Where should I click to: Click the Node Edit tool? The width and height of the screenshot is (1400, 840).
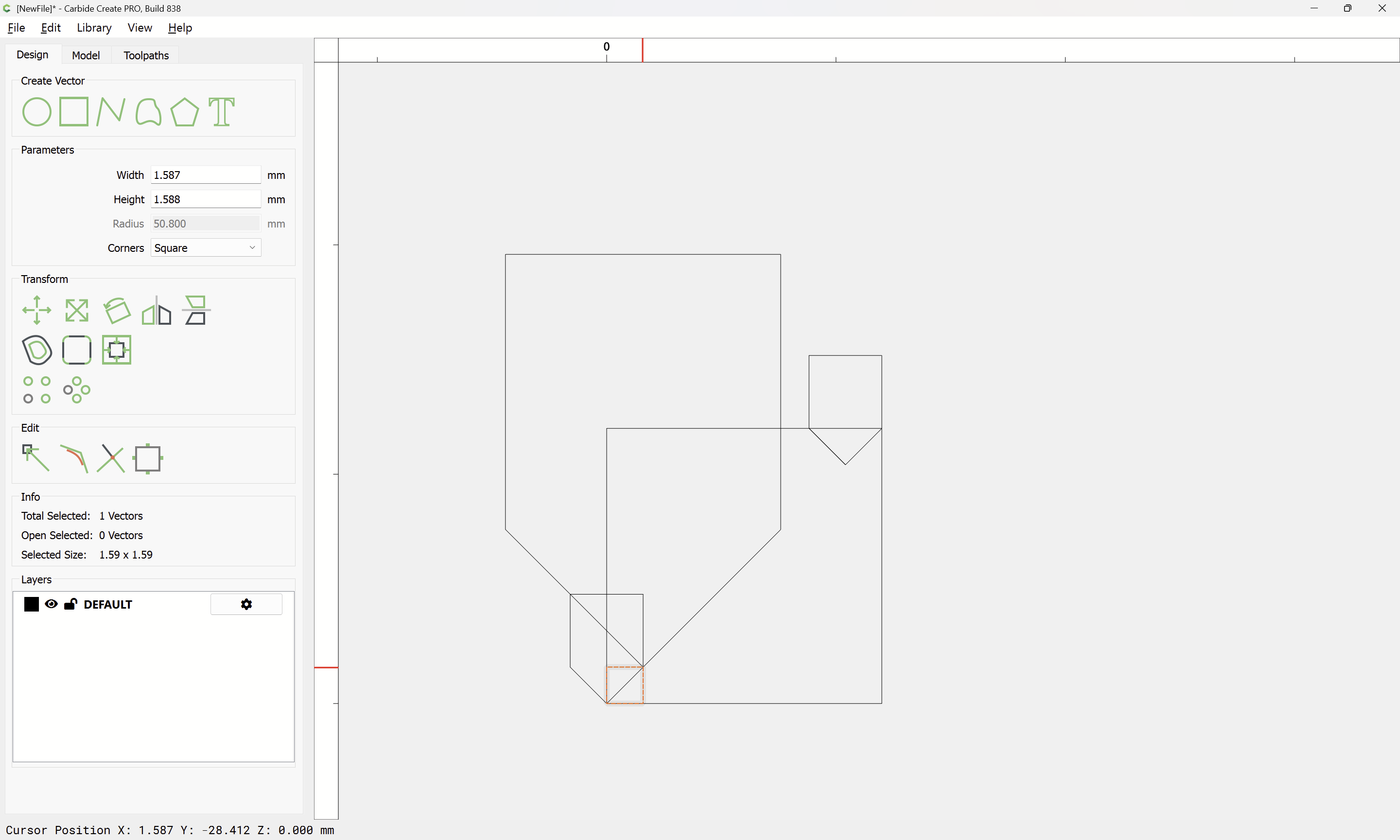pyautogui.click(x=35, y=458)
